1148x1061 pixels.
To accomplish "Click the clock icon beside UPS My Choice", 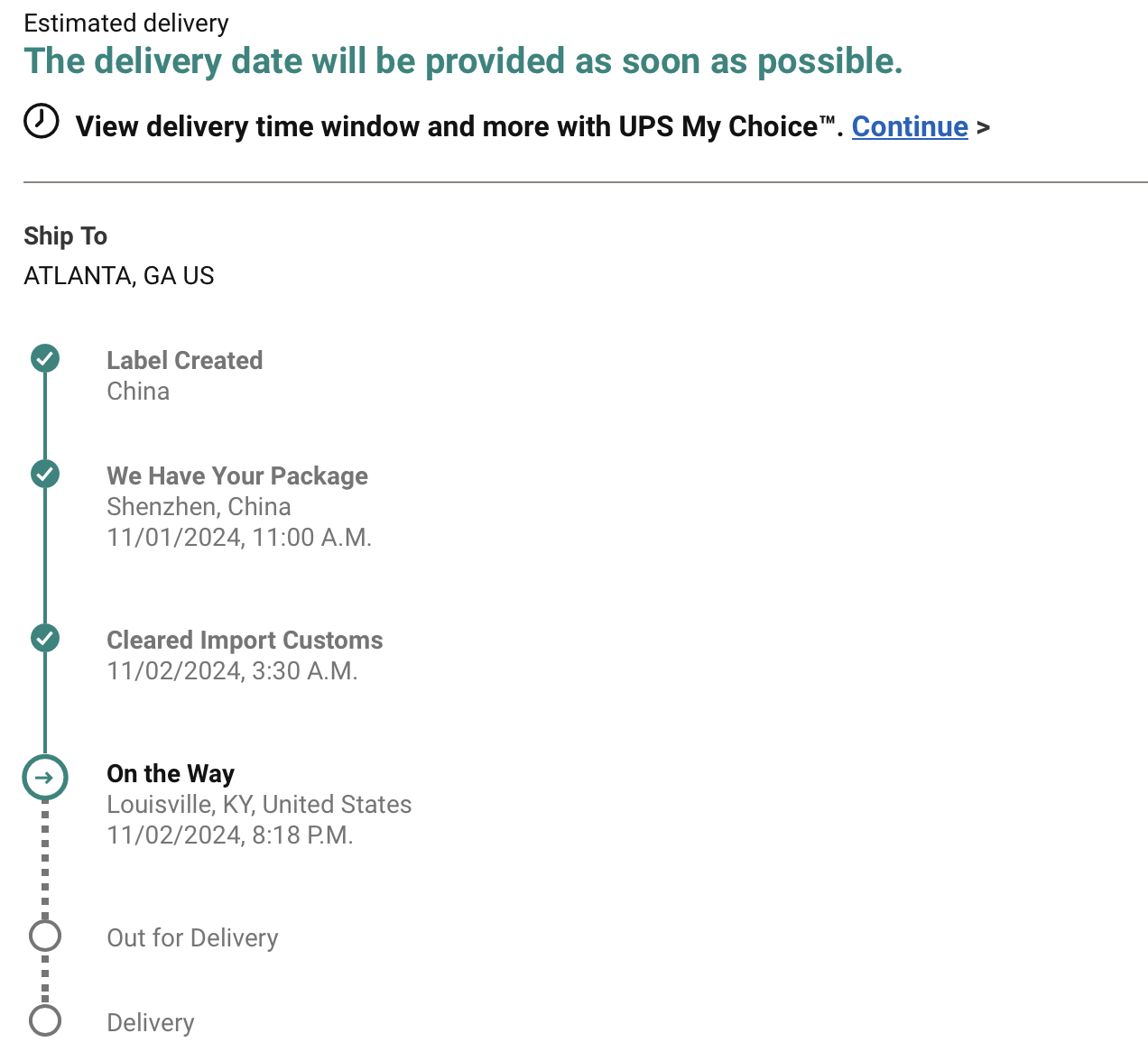I will [41, 121].
